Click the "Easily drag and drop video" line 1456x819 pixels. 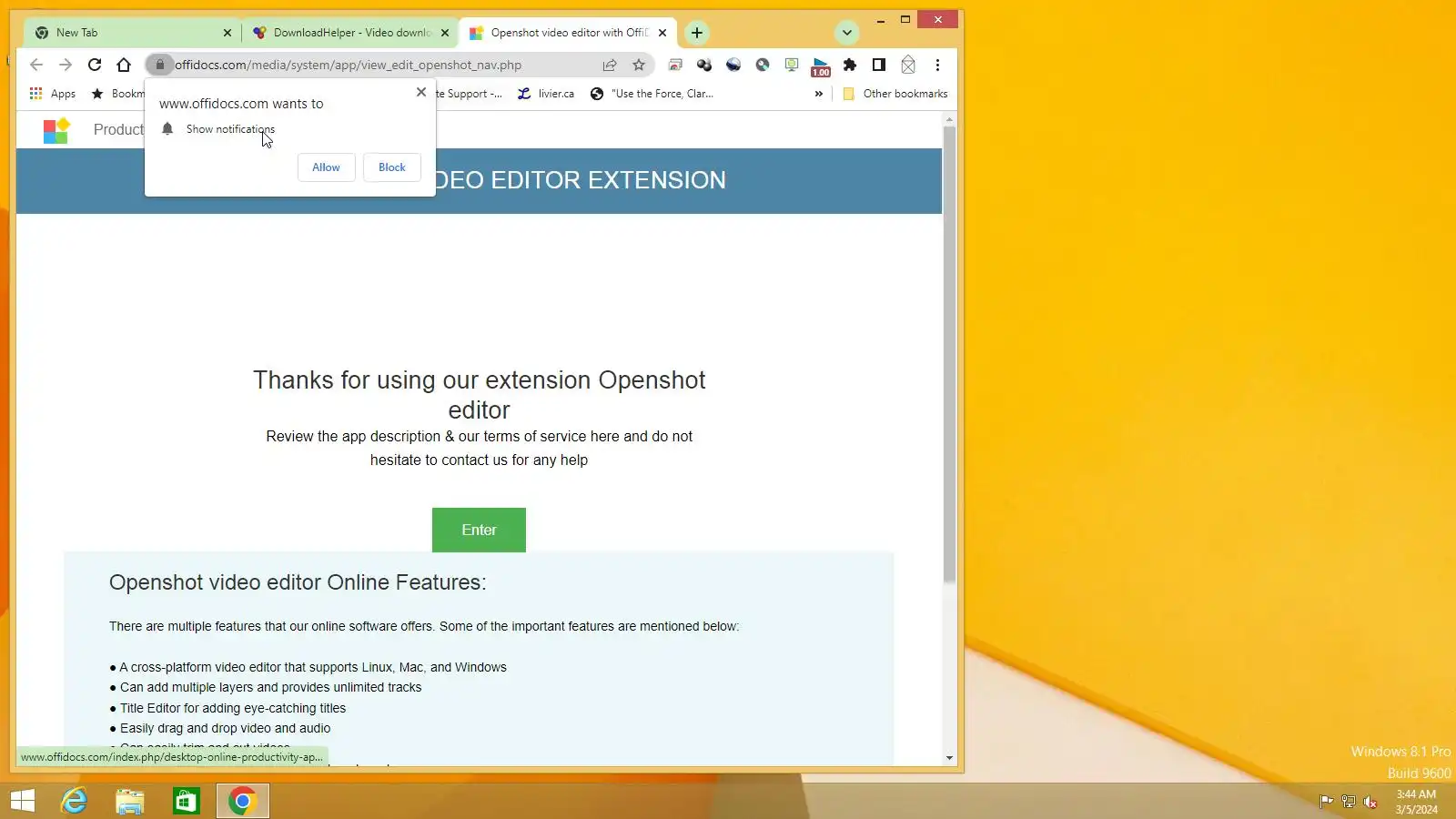click(x=220, y=728)
